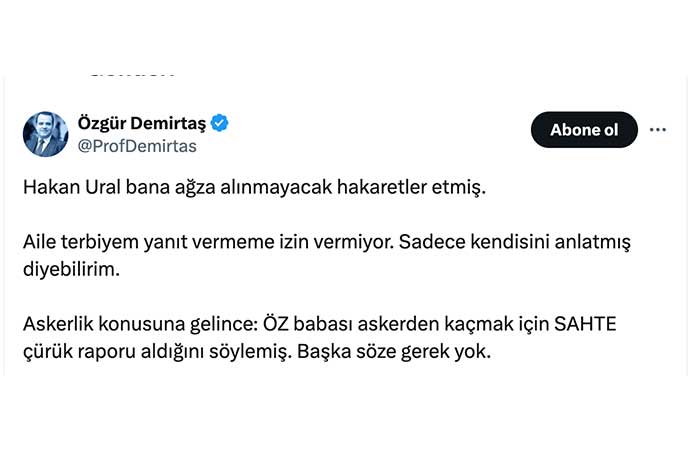
Task: Click the Özgür Demirtaş display name
Action: click(140, 123)
